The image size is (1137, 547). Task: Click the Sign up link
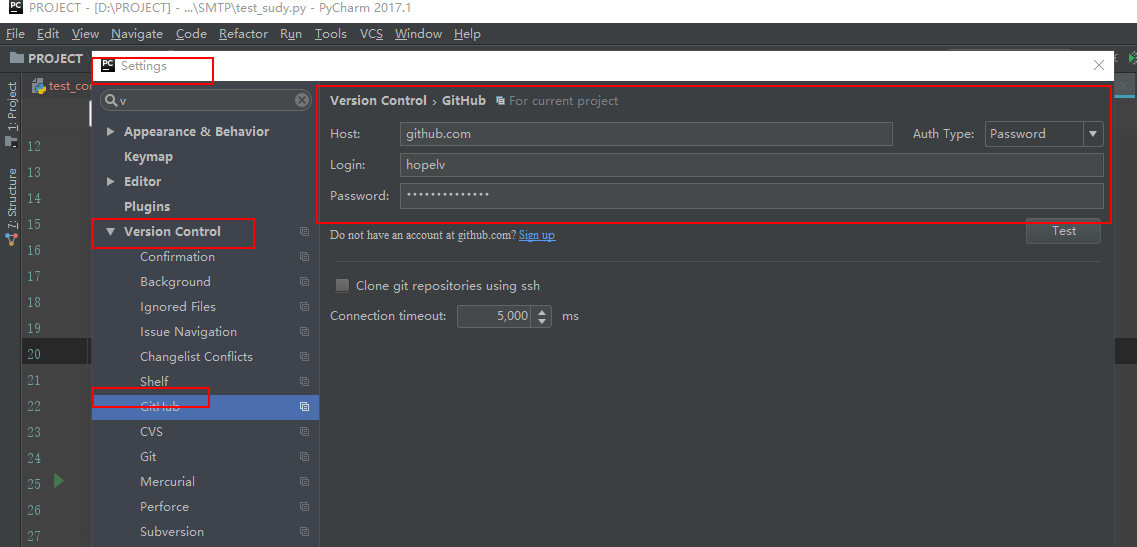point(537,235)
